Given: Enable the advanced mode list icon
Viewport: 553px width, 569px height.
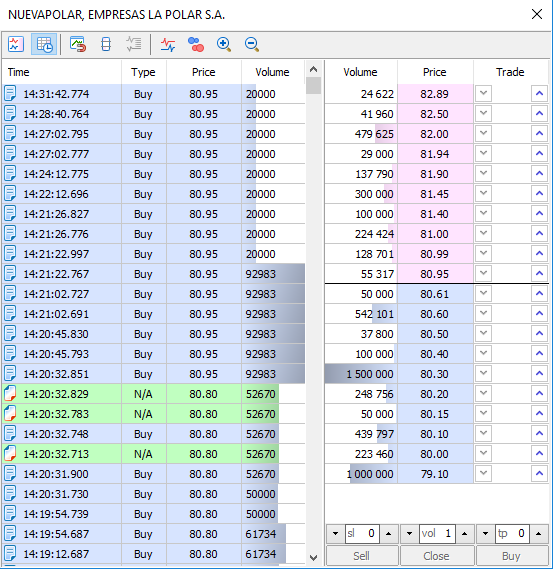Looking at the screenshot, I should point(134,44).
